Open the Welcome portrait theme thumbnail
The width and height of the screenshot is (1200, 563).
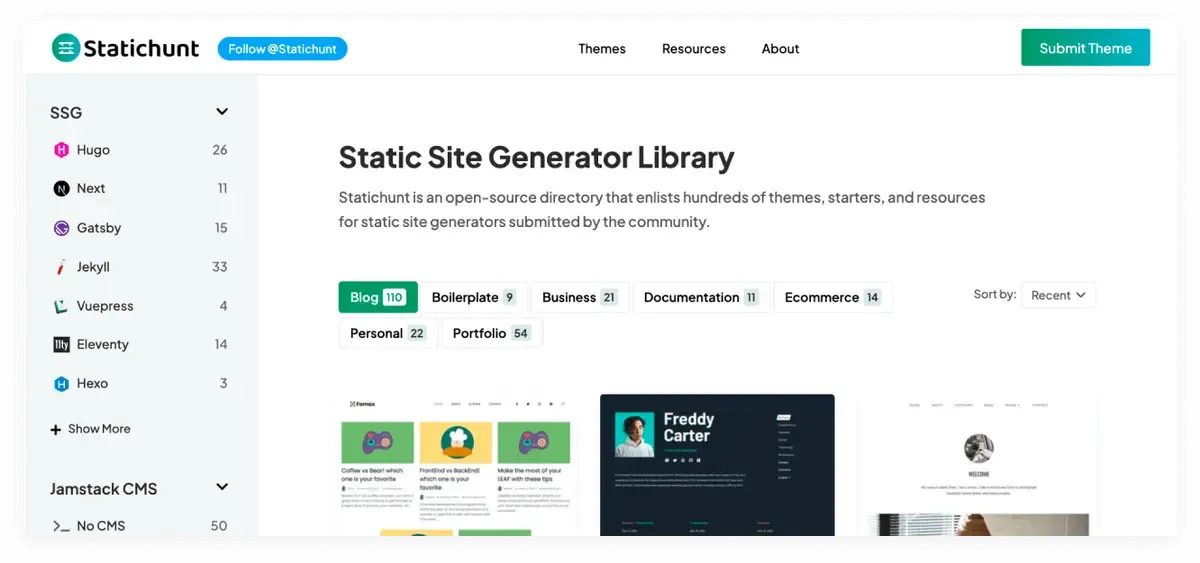pyautogui.click(x=977, y=465)
